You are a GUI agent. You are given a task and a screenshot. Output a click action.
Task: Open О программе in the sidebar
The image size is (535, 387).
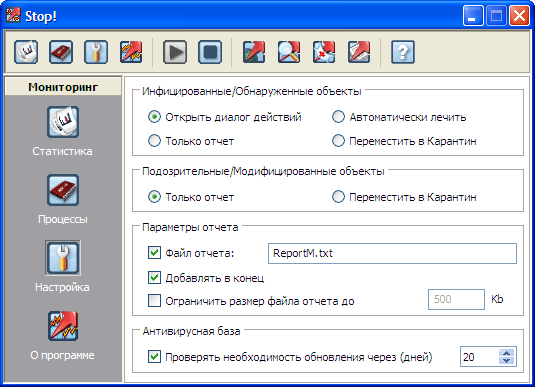(x=63, y=335)
